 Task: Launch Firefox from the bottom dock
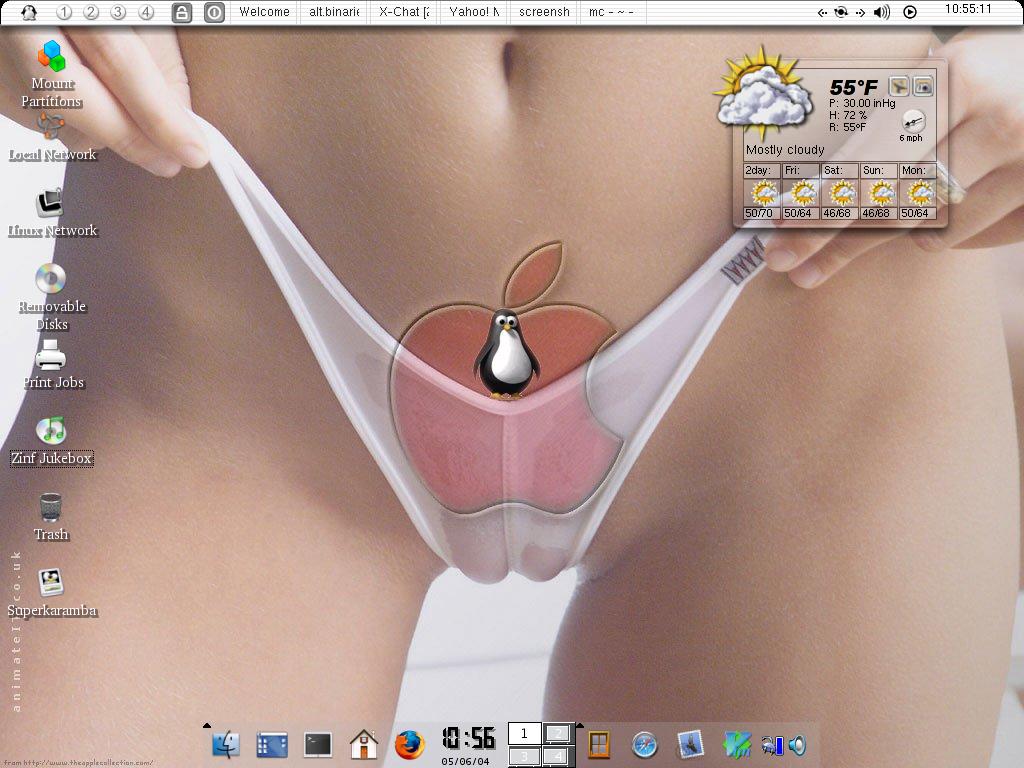pyautogui.click(x=409, y=744)
